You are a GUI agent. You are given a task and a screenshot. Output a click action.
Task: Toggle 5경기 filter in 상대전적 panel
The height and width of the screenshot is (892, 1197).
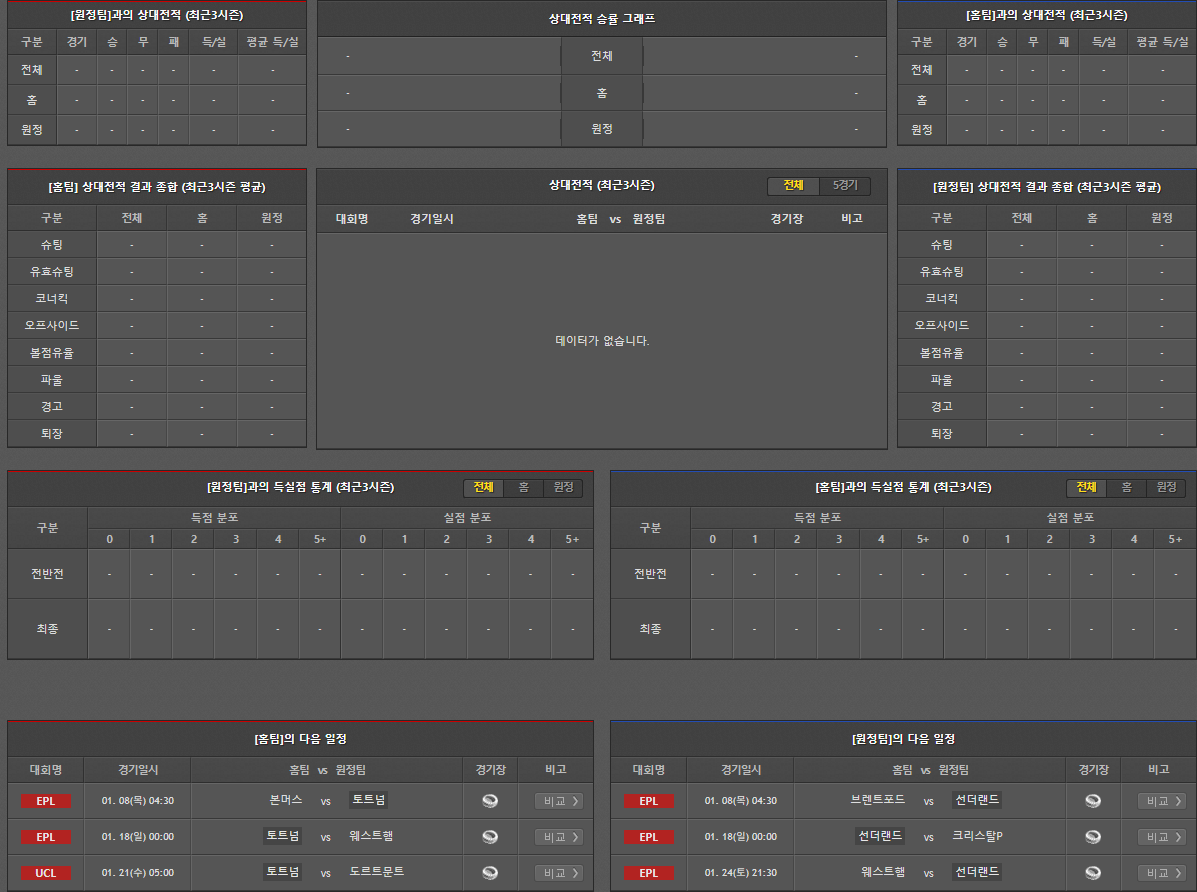[x=845, y=186]
